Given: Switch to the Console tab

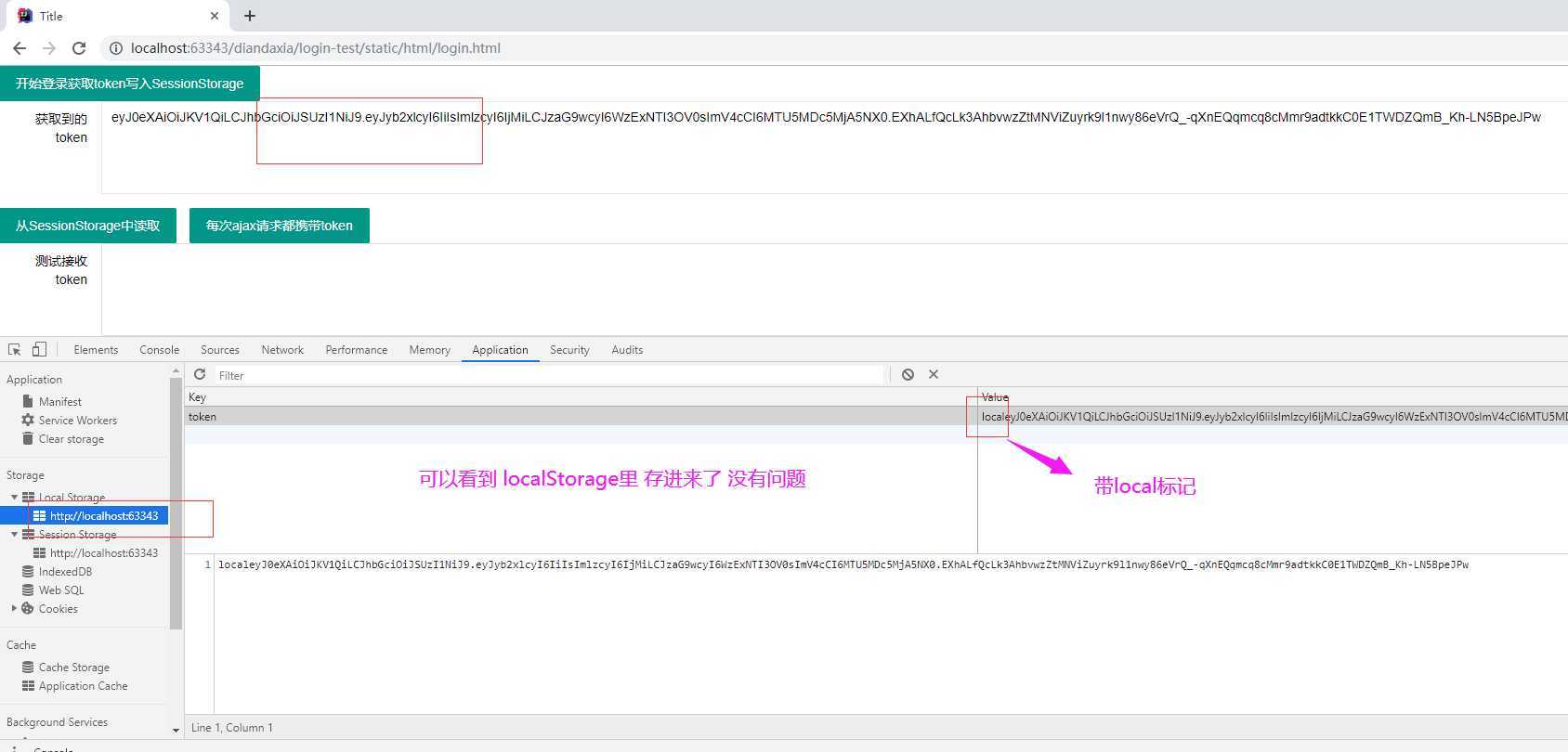Looking at the screenshot, I should click(x=159, y=350).
